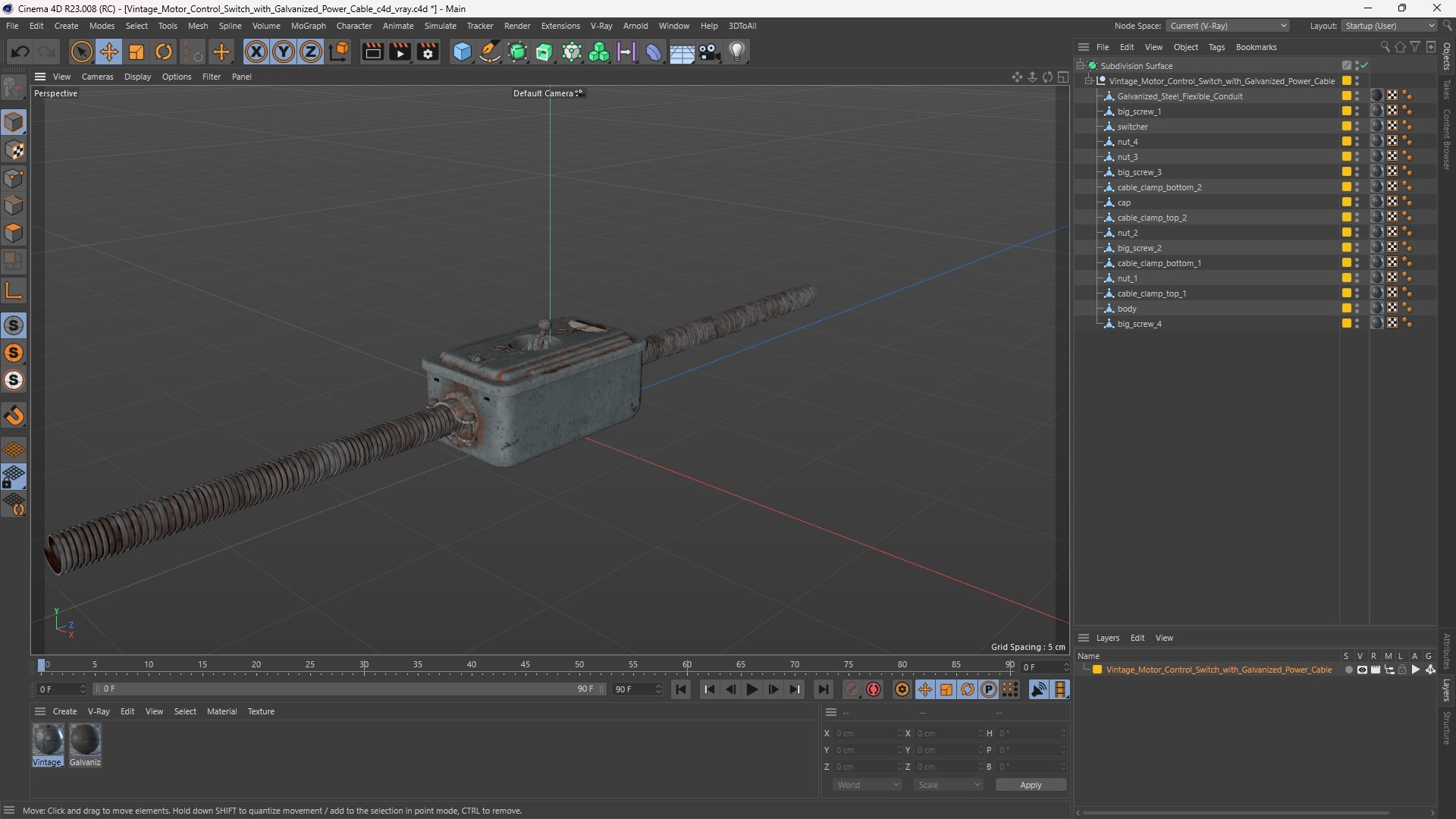Select the Rotate tool icon
This screenshot has height=819, width=1456.
[x=164, y=52]
